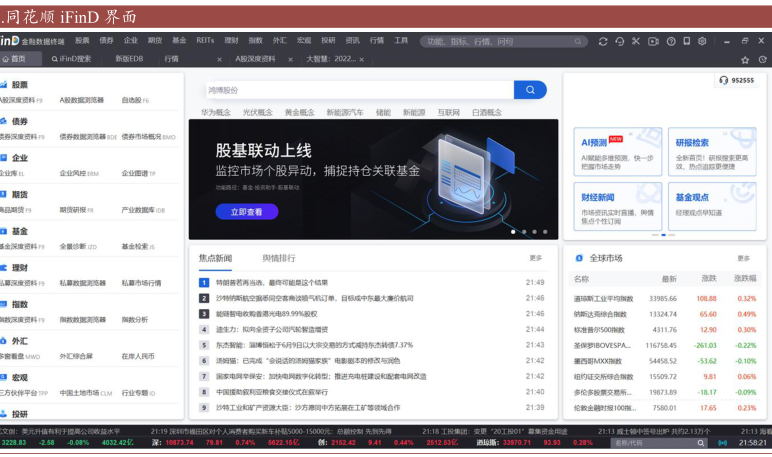The width and height of the screenshot is (772, 457).
Task: Open the 基金 menu in menu bar
Action: [x=179, y=41]
